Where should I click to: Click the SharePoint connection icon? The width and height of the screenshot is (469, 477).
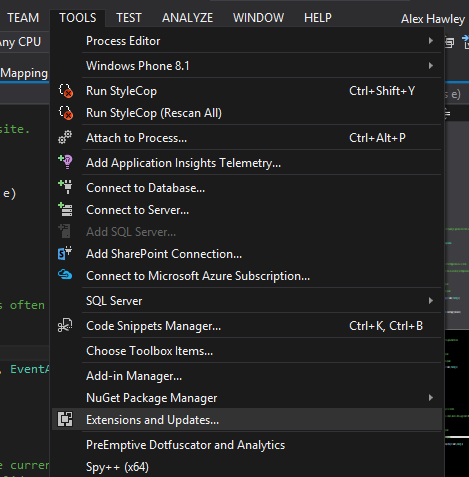tap(65, 254)
